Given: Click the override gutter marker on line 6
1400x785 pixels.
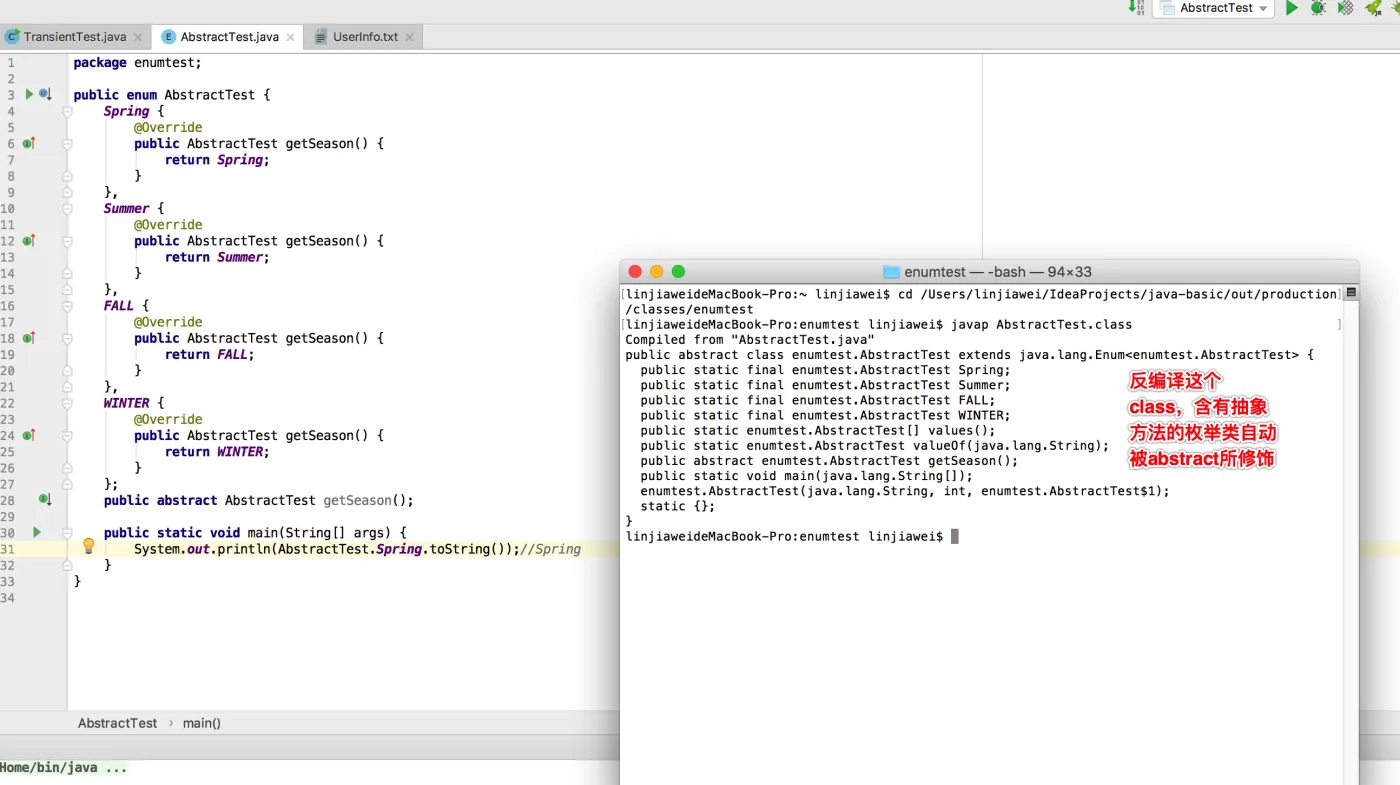Looking at the screenshot, I should click(29, 143).
